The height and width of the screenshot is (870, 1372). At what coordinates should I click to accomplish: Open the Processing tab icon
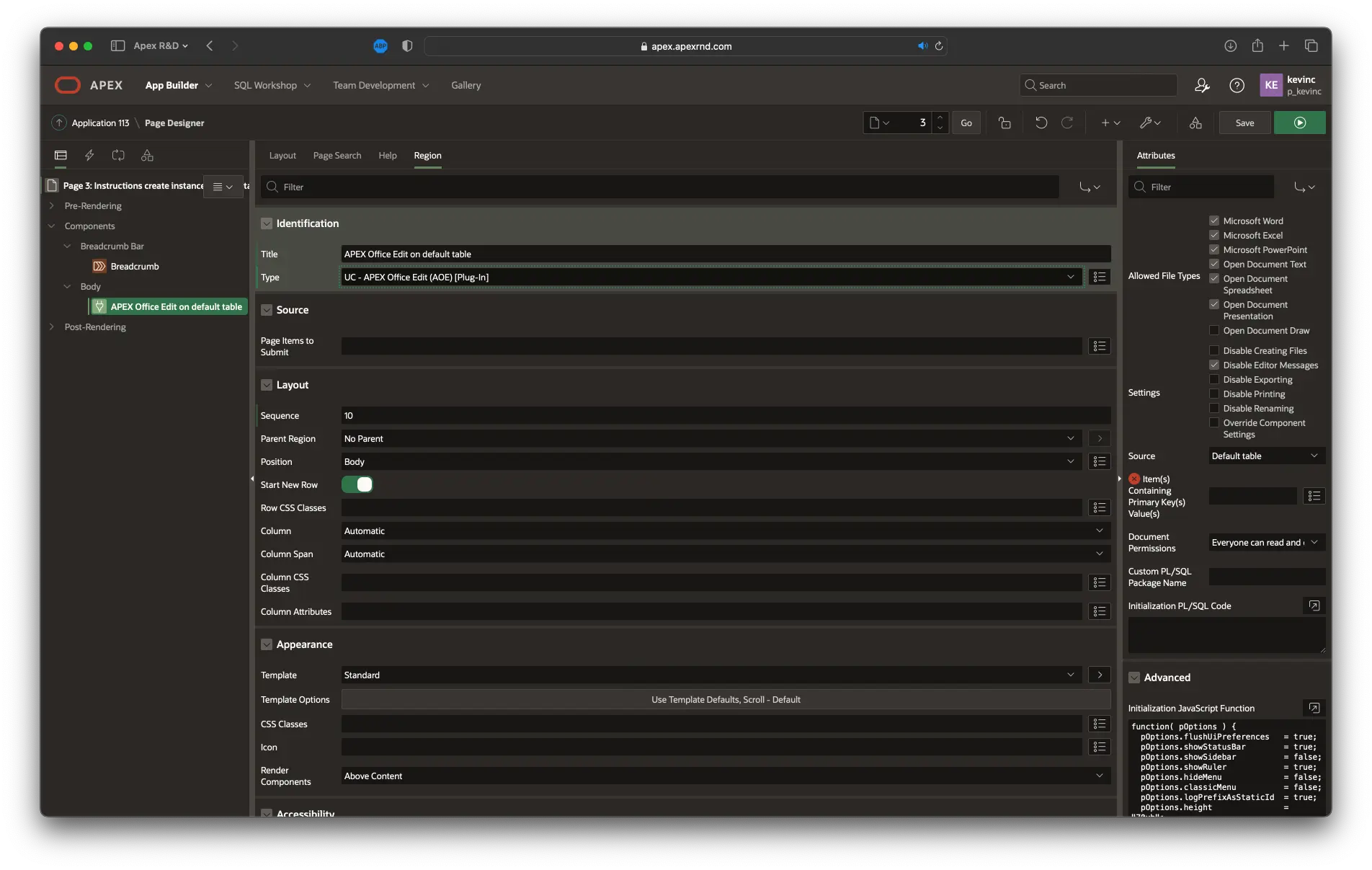118,155
